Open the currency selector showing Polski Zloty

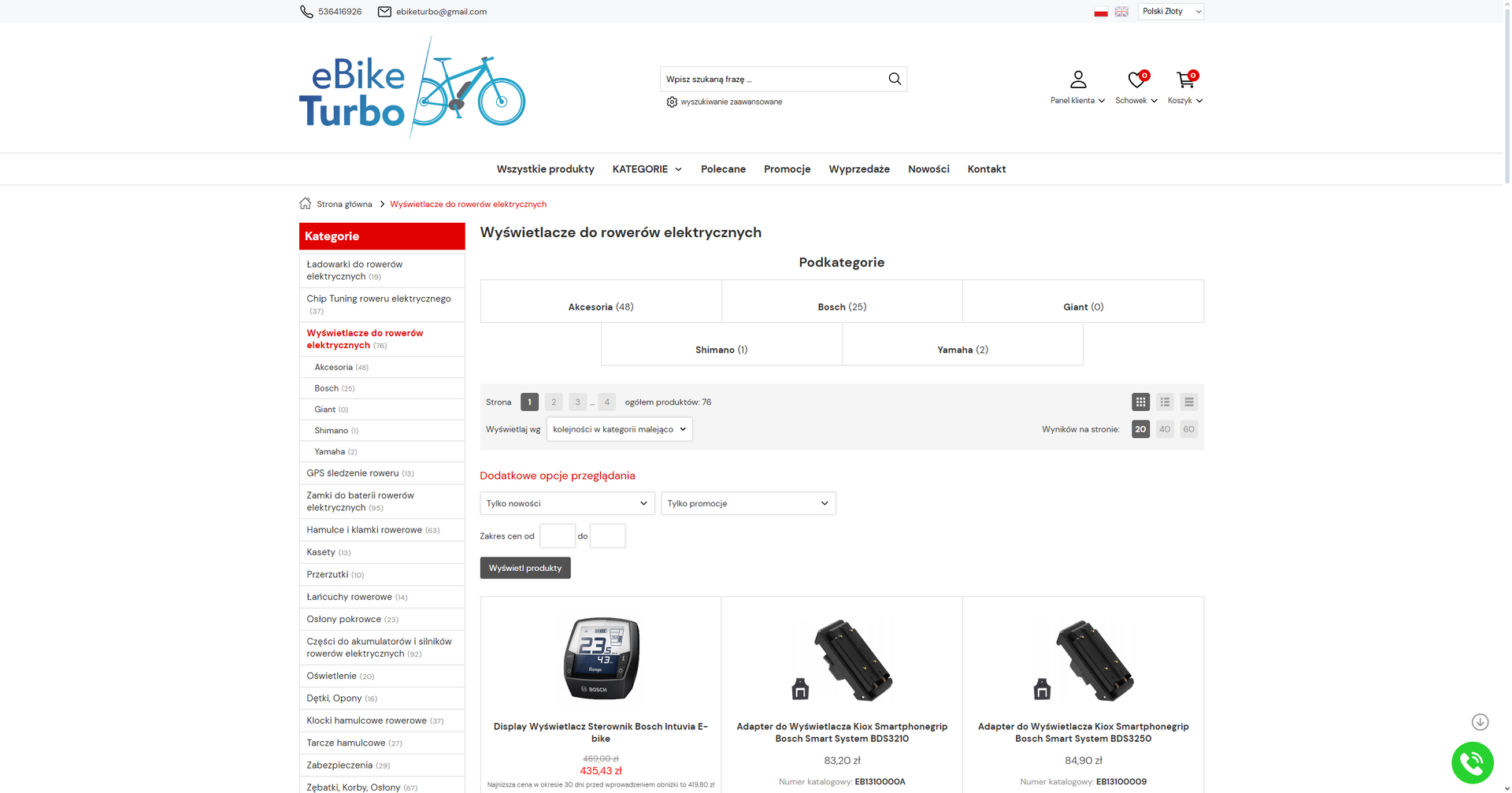1170,11
